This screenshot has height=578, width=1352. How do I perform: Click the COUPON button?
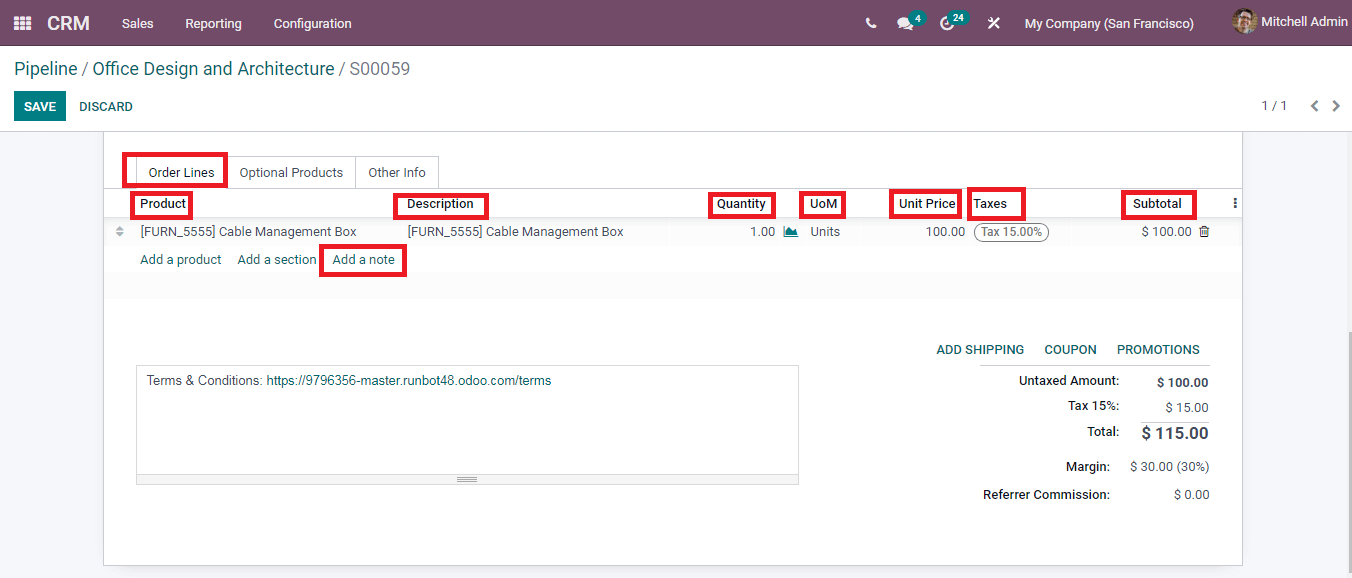click(1070, 350)
